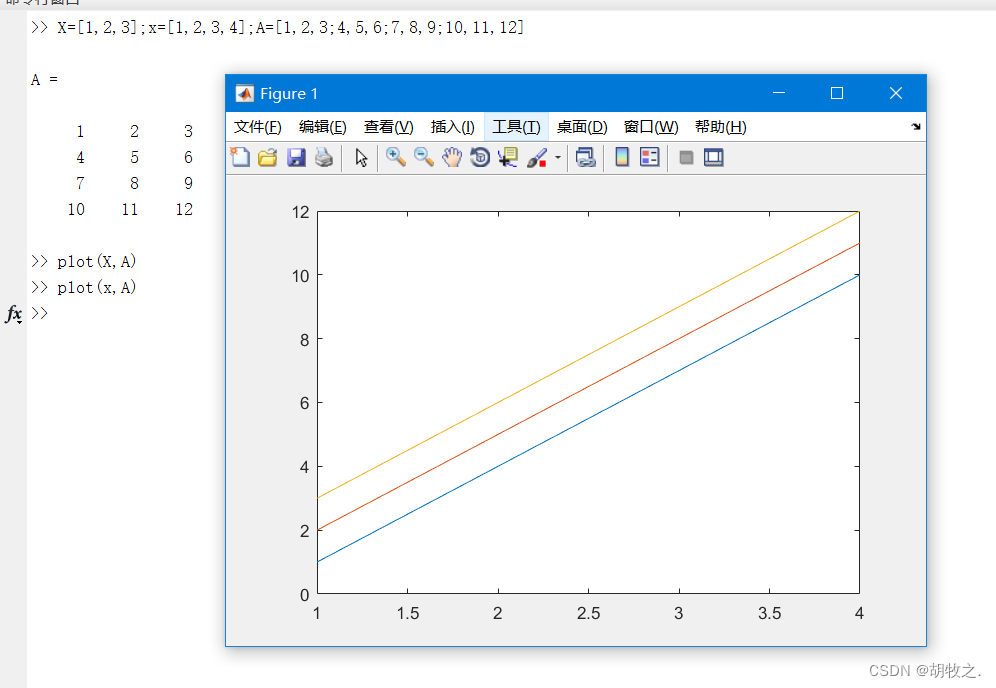Click the Show Plot Tools icon
The height and width of the screenshot is (688, 996).
(x=714, y=157)
